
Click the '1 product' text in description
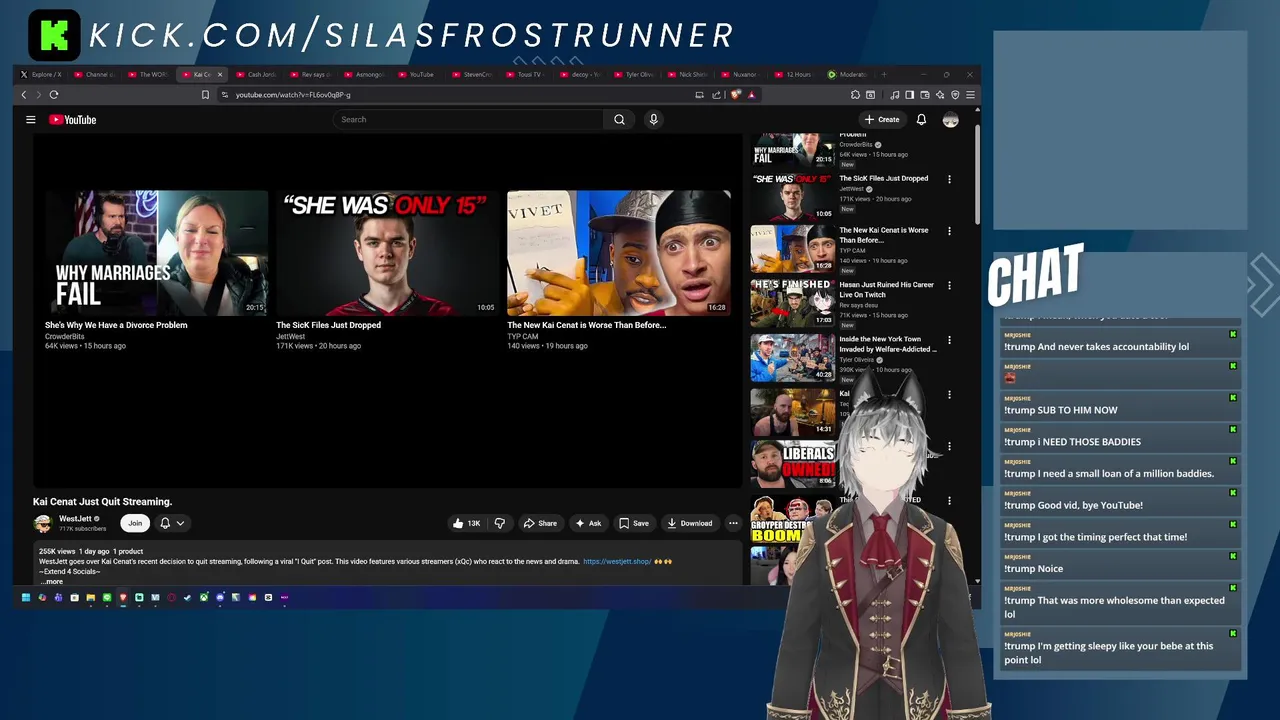(x=128, y=552)
